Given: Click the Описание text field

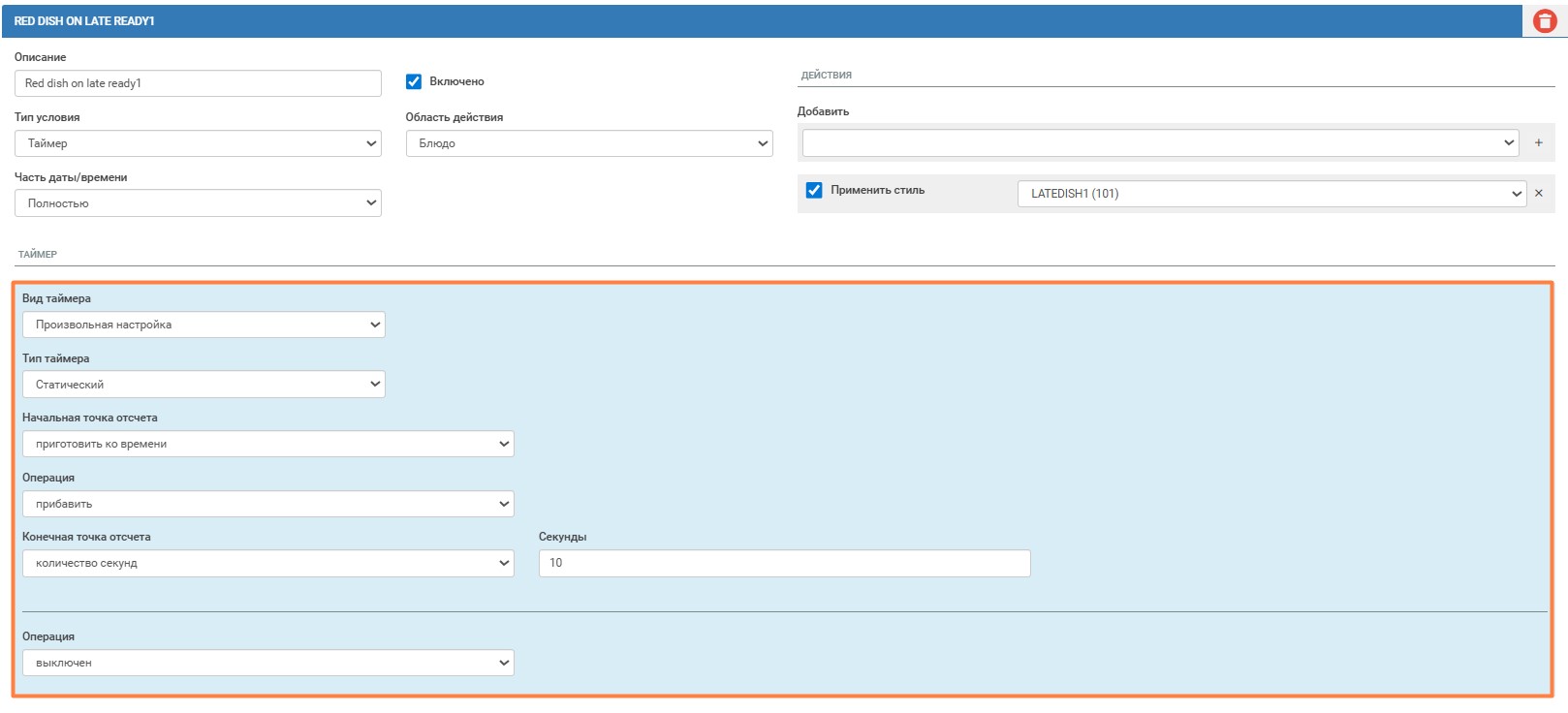Looking at the screenshot, I should pos(198,83).
